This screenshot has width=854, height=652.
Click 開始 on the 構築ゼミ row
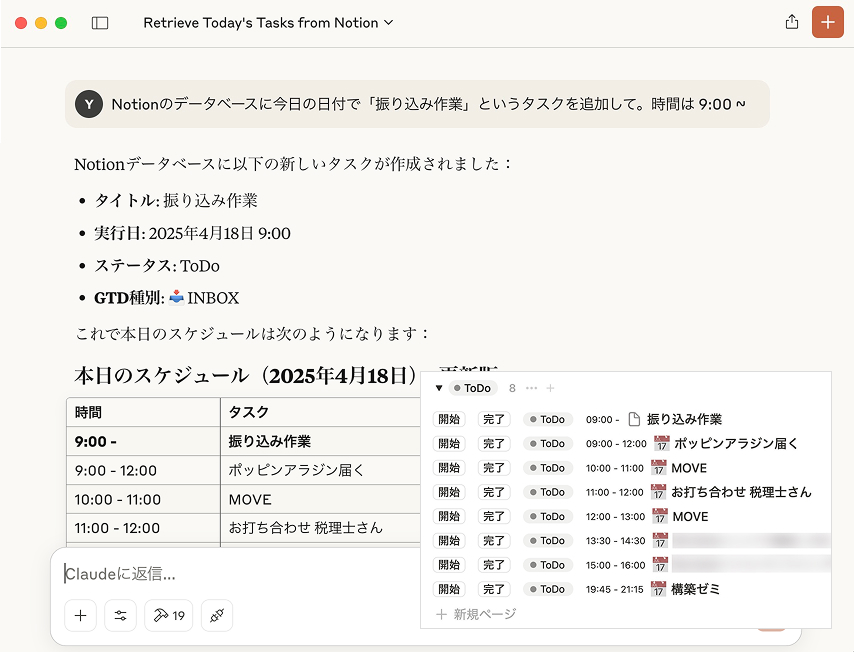click(x=449, y=589)
